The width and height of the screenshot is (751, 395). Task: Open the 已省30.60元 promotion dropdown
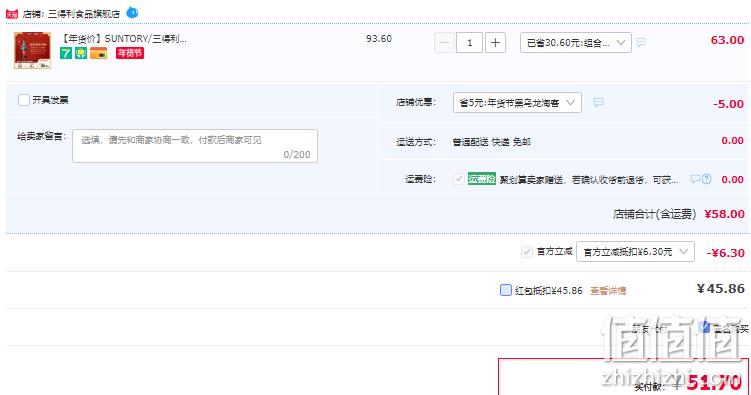(x=576, y=43)
